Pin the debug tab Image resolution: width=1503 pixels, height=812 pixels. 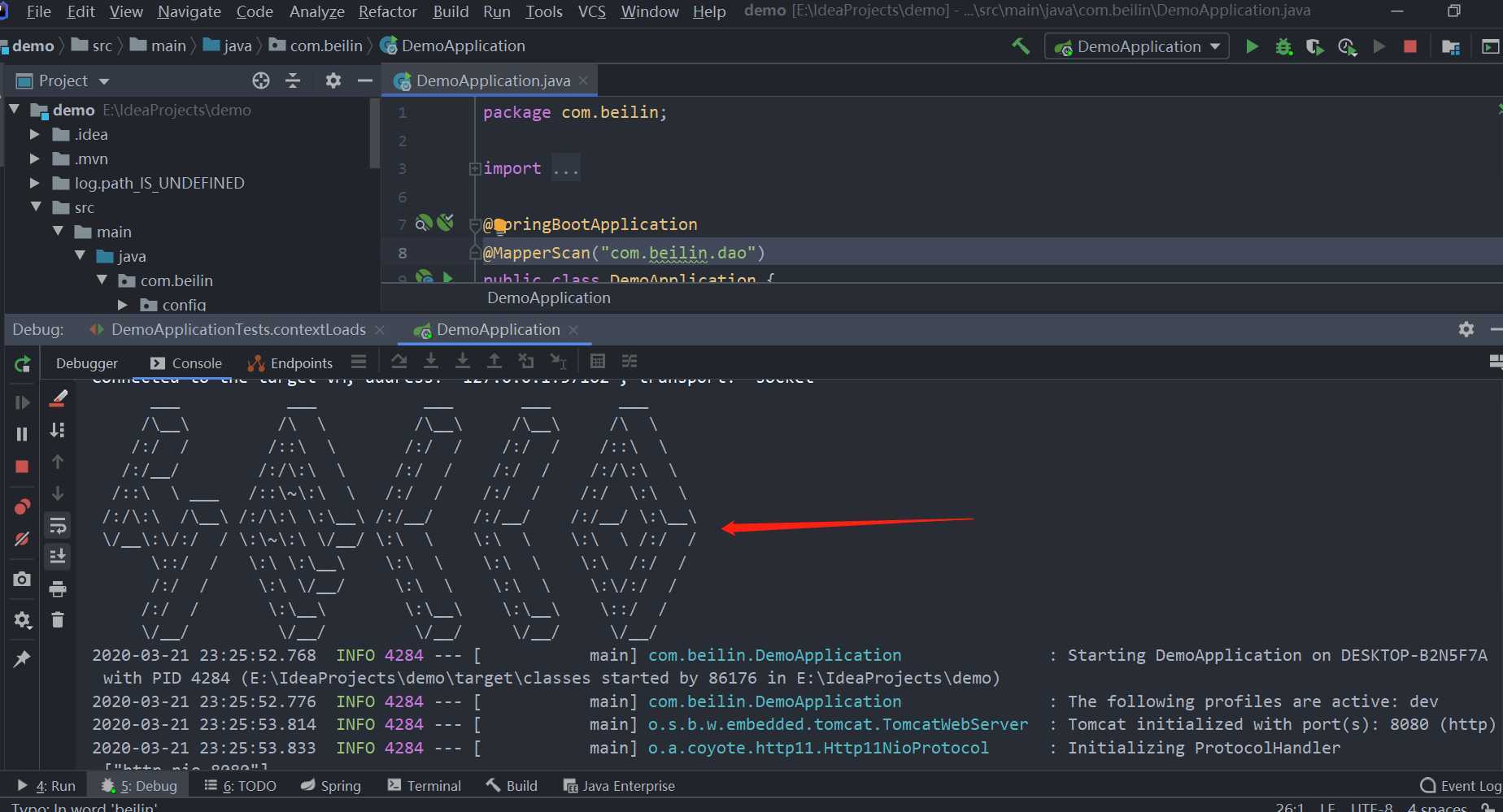point(22,658)
